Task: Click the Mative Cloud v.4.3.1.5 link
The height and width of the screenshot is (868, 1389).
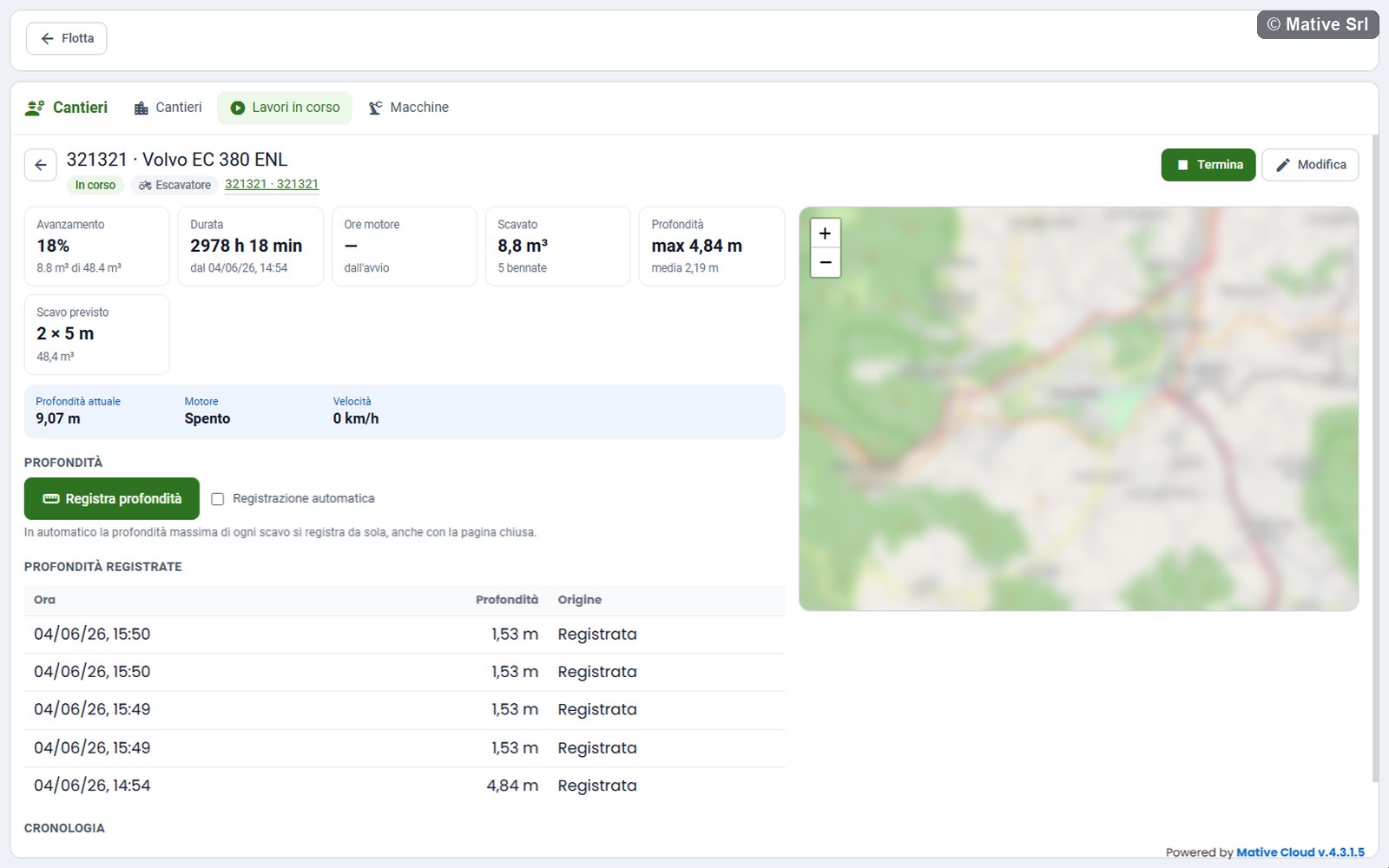Action: point(1300,852)
